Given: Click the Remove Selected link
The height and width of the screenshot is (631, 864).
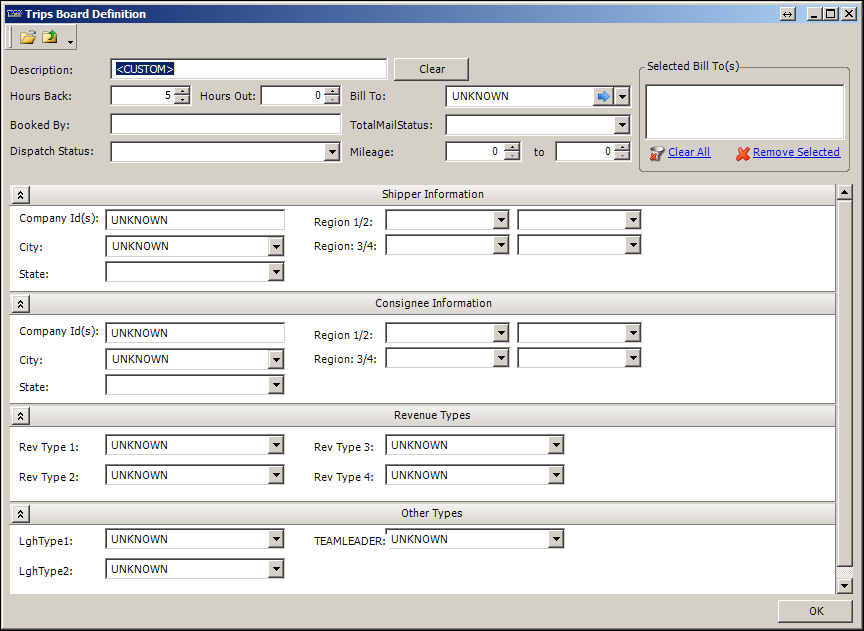Looking at the screenshot, I should coord(796,152).
